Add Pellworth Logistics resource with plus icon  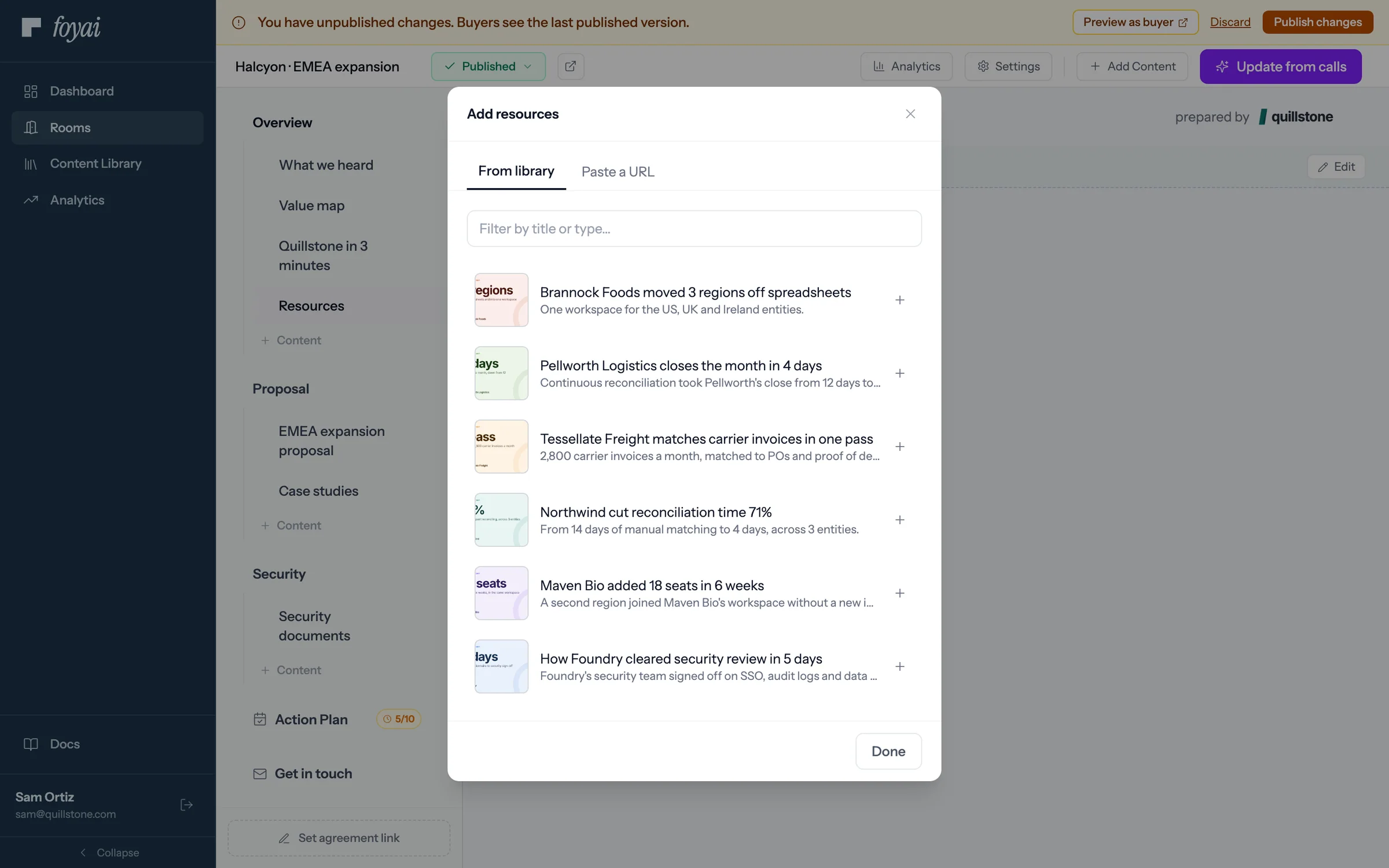[x=899, y=373]
